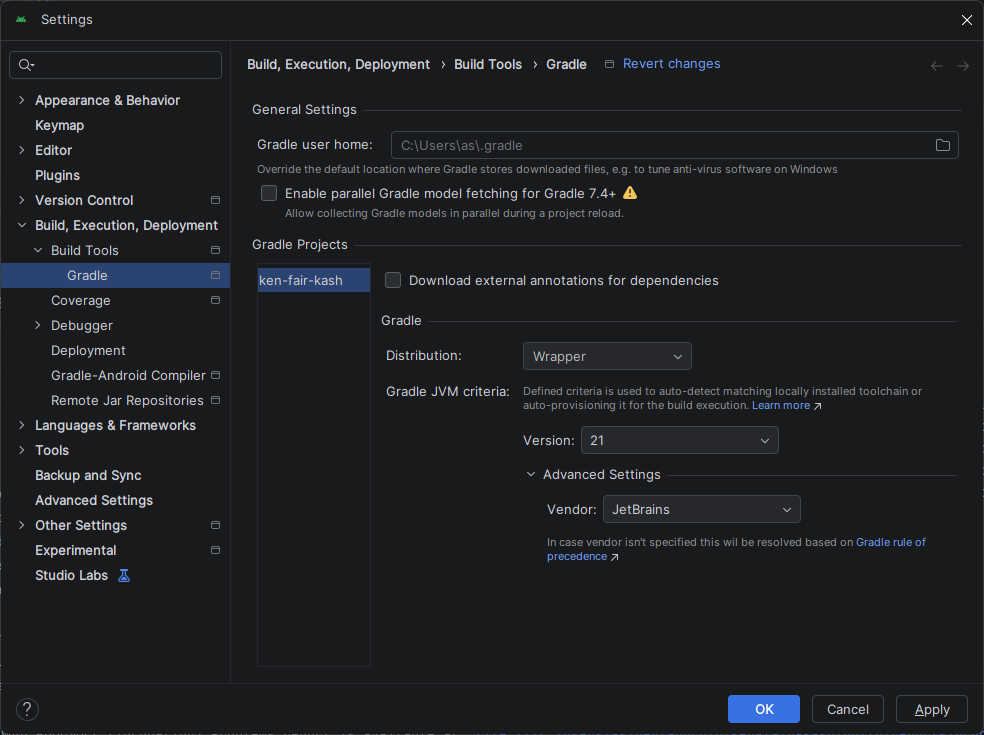Screen dimensions: 984x735
Task: Open the Keymap settings page
Action: [60, 125]
